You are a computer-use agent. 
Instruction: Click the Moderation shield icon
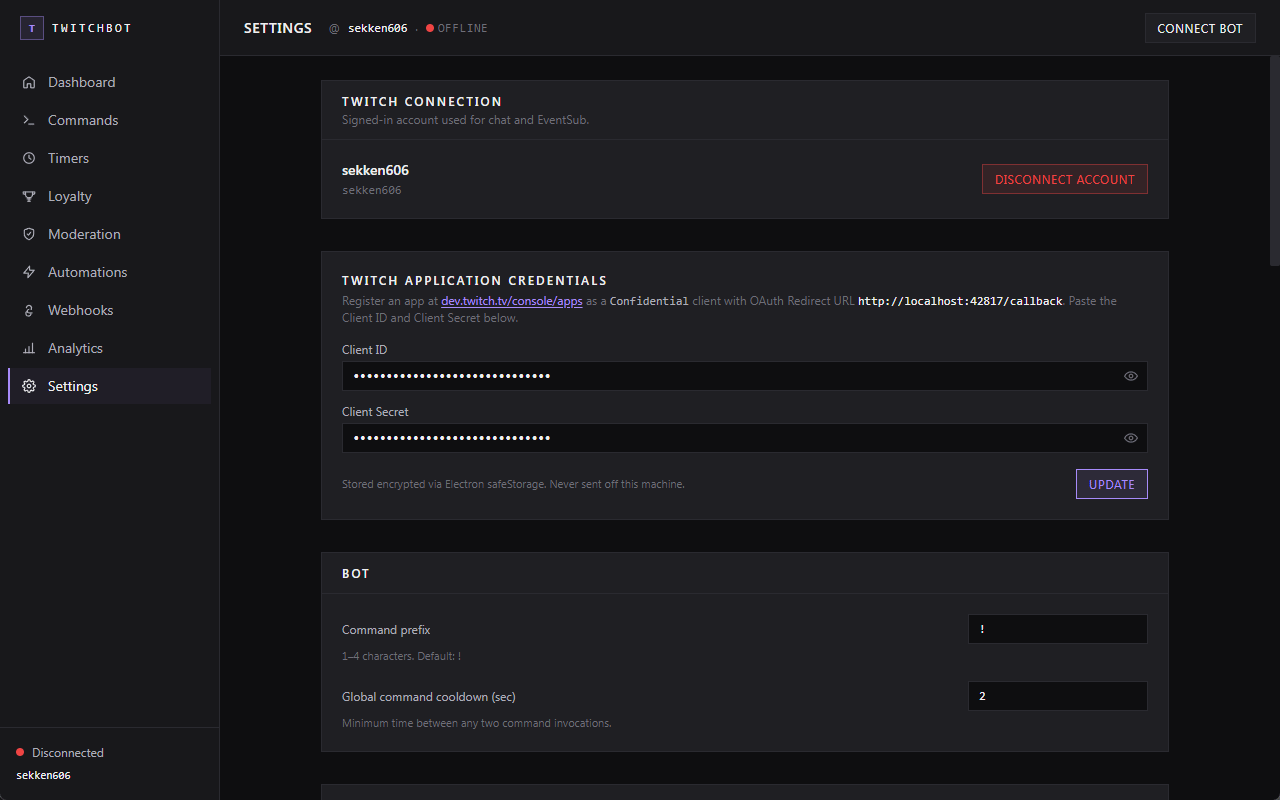click(x=29, y=234)
